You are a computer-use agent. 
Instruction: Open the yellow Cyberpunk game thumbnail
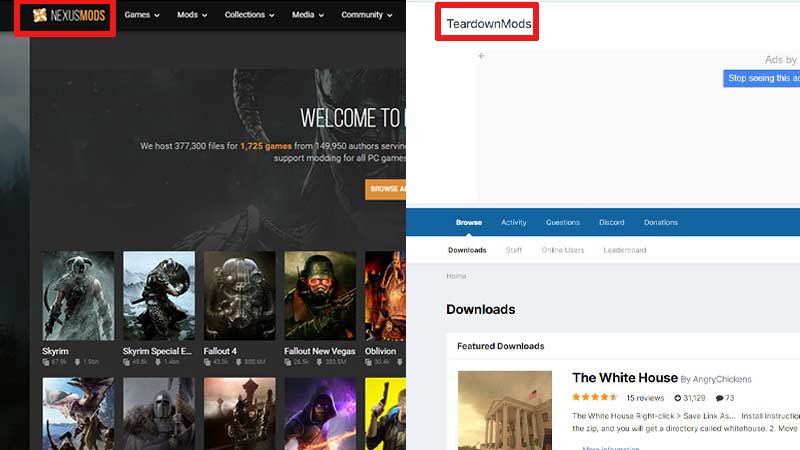(385, 414)
